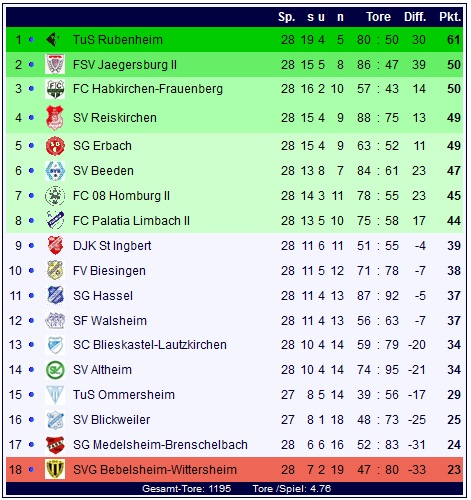The image size is (471, 500).
Task: Click the FSV Jaegersburg II club logo
Action: click(55, 64)
